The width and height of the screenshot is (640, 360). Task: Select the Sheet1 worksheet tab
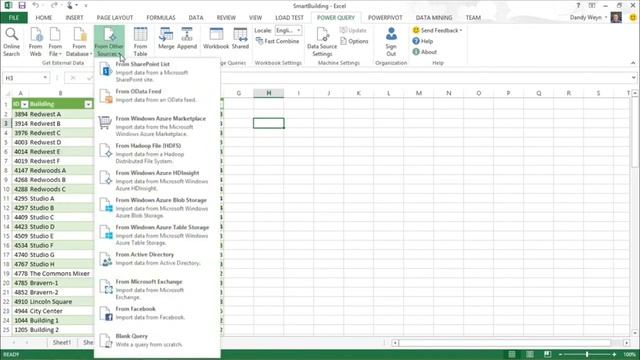coord(62,342)
